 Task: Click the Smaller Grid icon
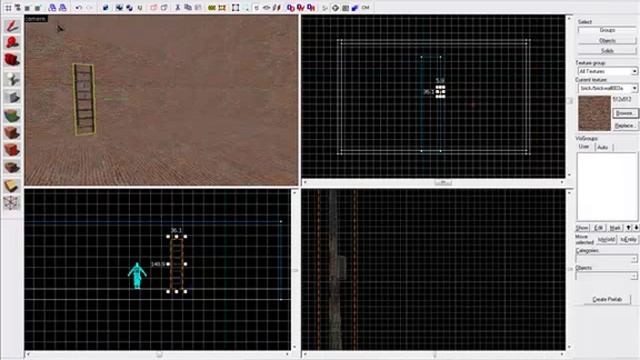[28, 7]
